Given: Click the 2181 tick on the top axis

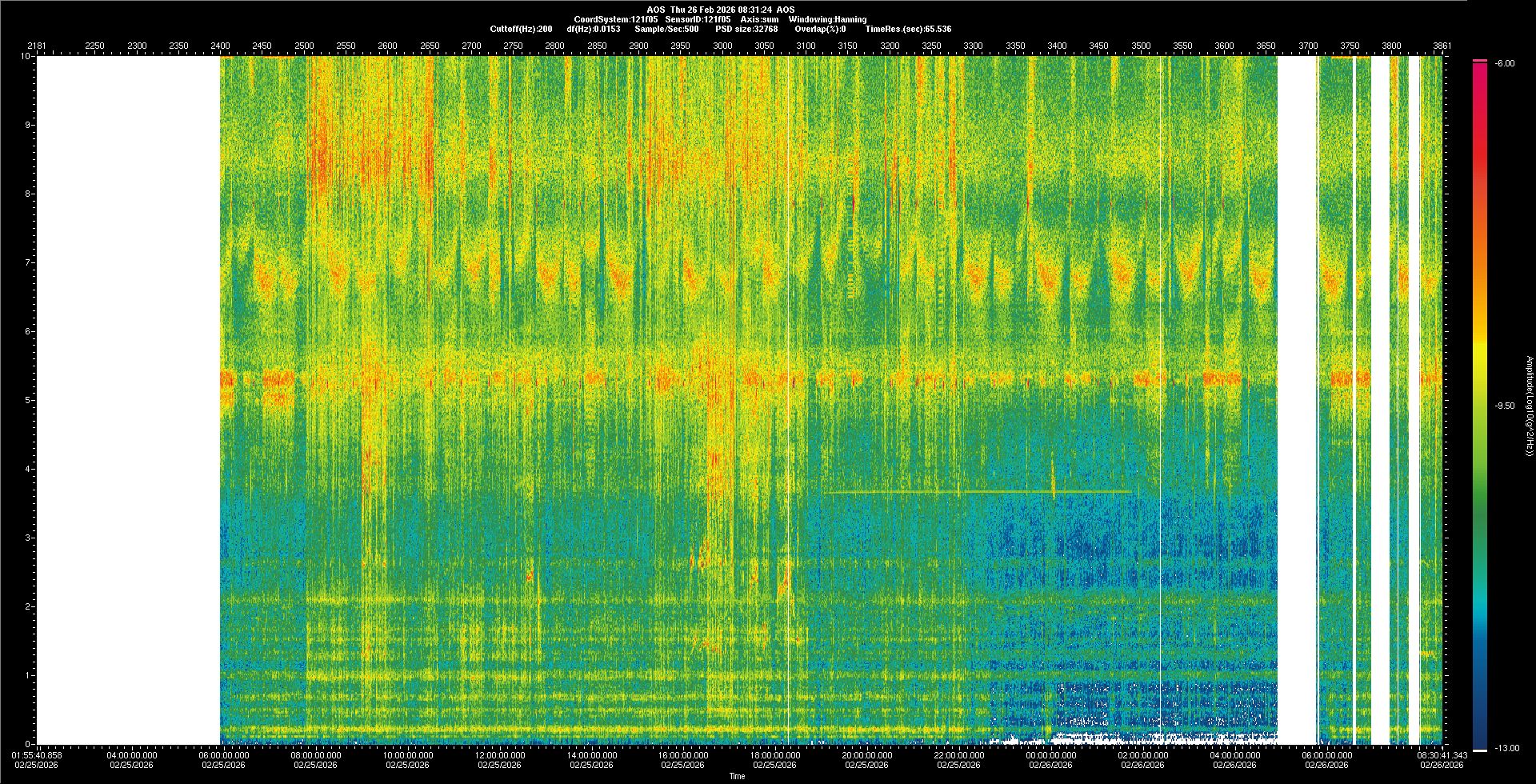Looking at the screenshot, I should click(37, 46).
